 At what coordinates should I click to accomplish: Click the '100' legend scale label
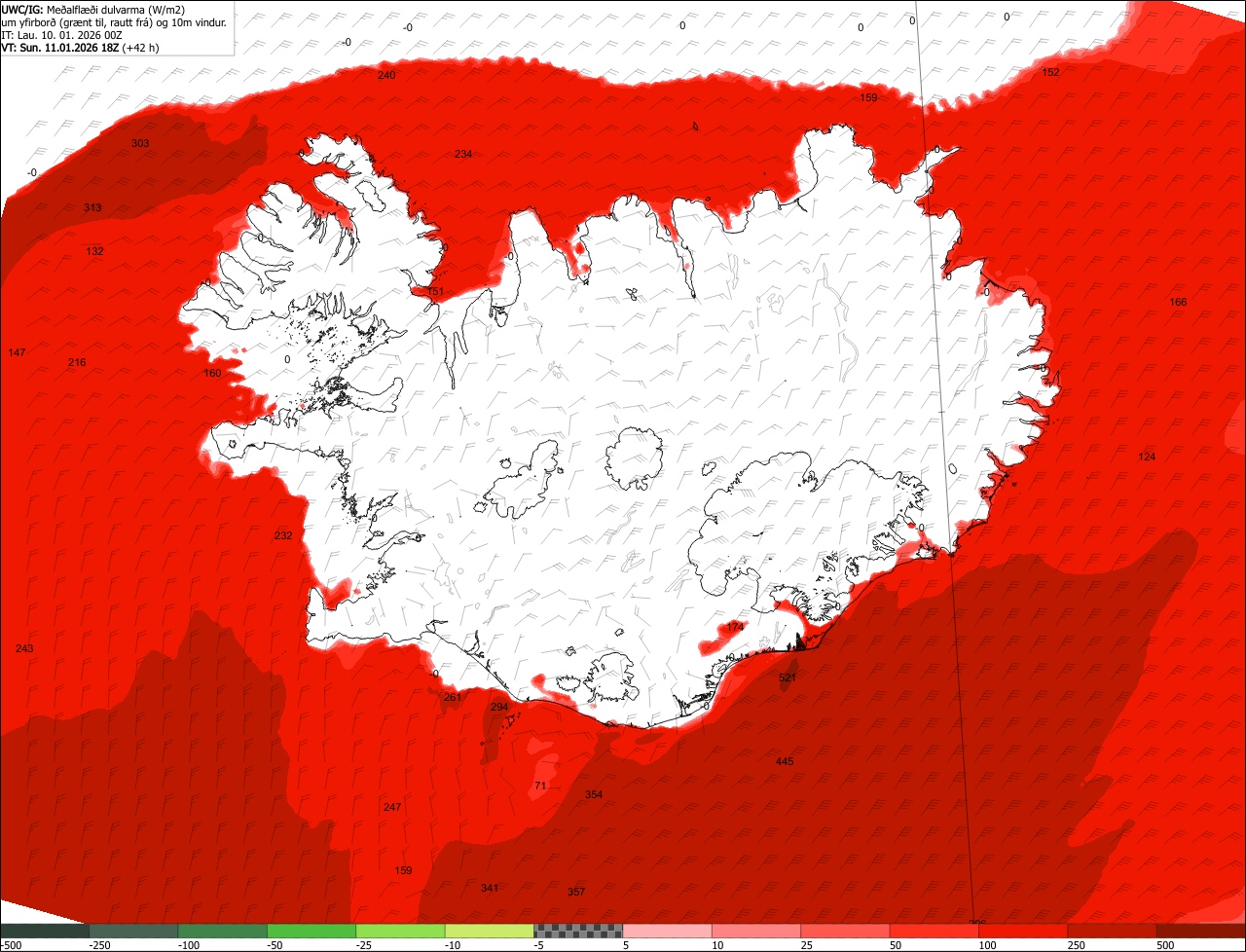[x=988, y=945]
